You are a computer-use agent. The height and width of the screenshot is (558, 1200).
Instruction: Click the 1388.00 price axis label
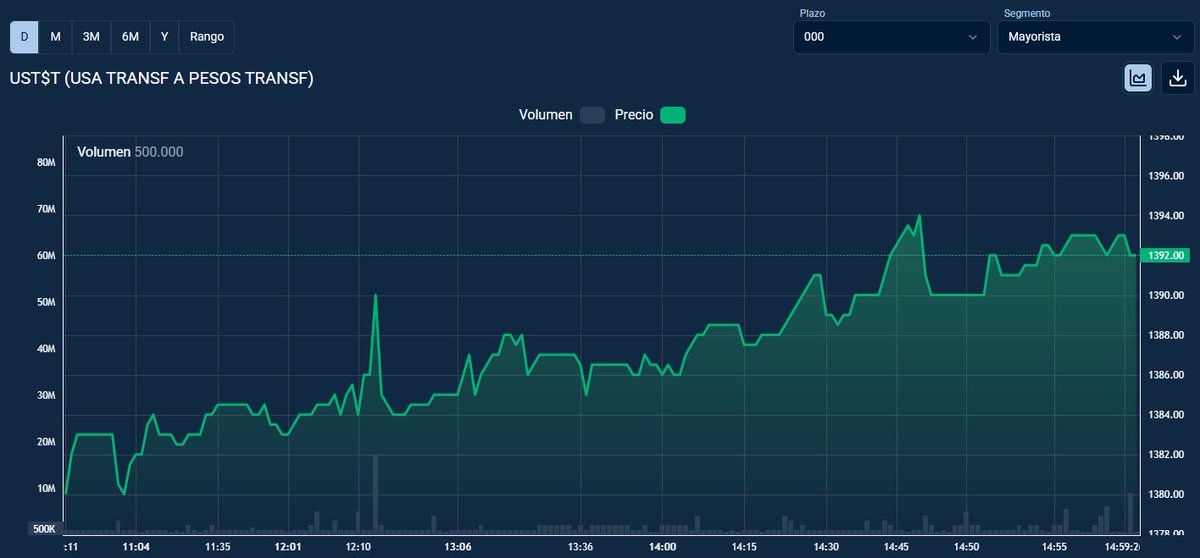1167,335
